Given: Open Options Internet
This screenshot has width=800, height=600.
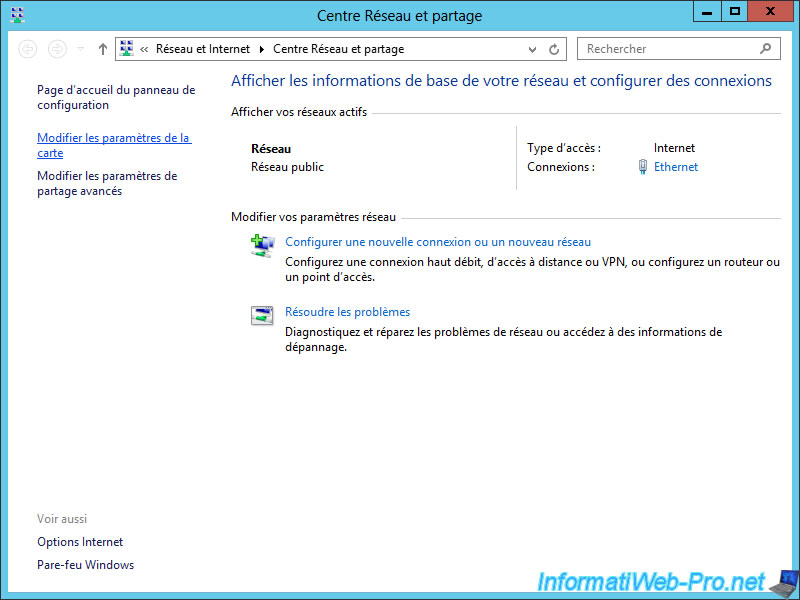Looking at the screenshot, I should pos(80,542).
